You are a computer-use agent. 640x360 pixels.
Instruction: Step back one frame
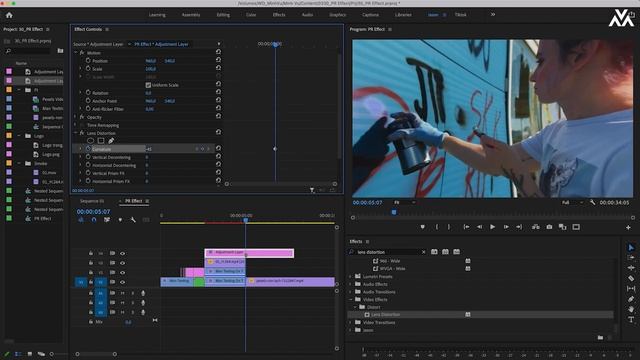point(480,227)
